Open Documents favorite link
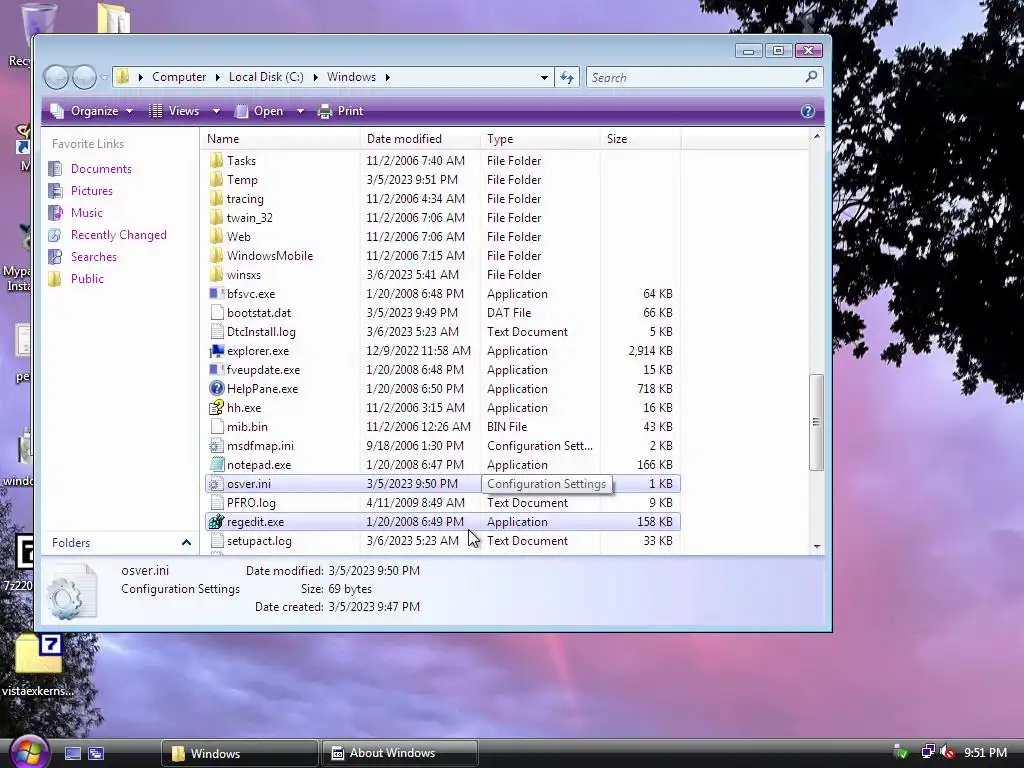This screenshot has height=768, width=1024. click(101, 168)
